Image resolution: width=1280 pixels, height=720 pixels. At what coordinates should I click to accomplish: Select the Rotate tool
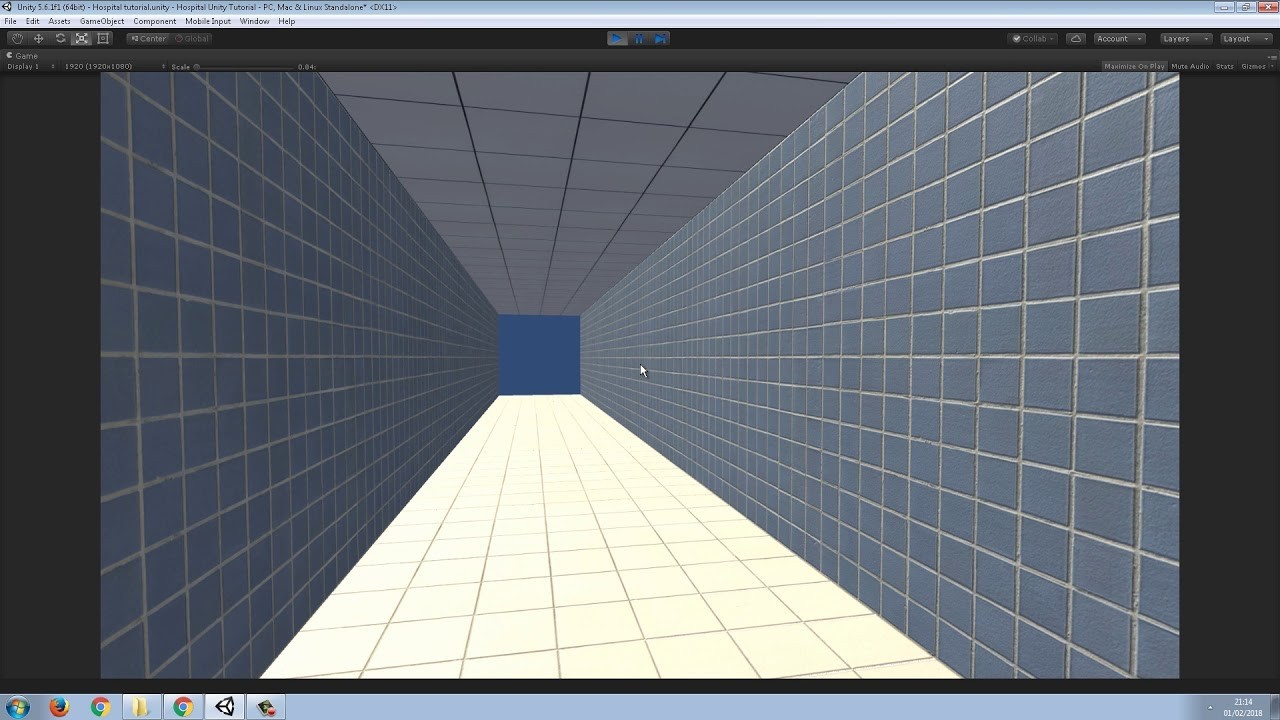[60, 38]
